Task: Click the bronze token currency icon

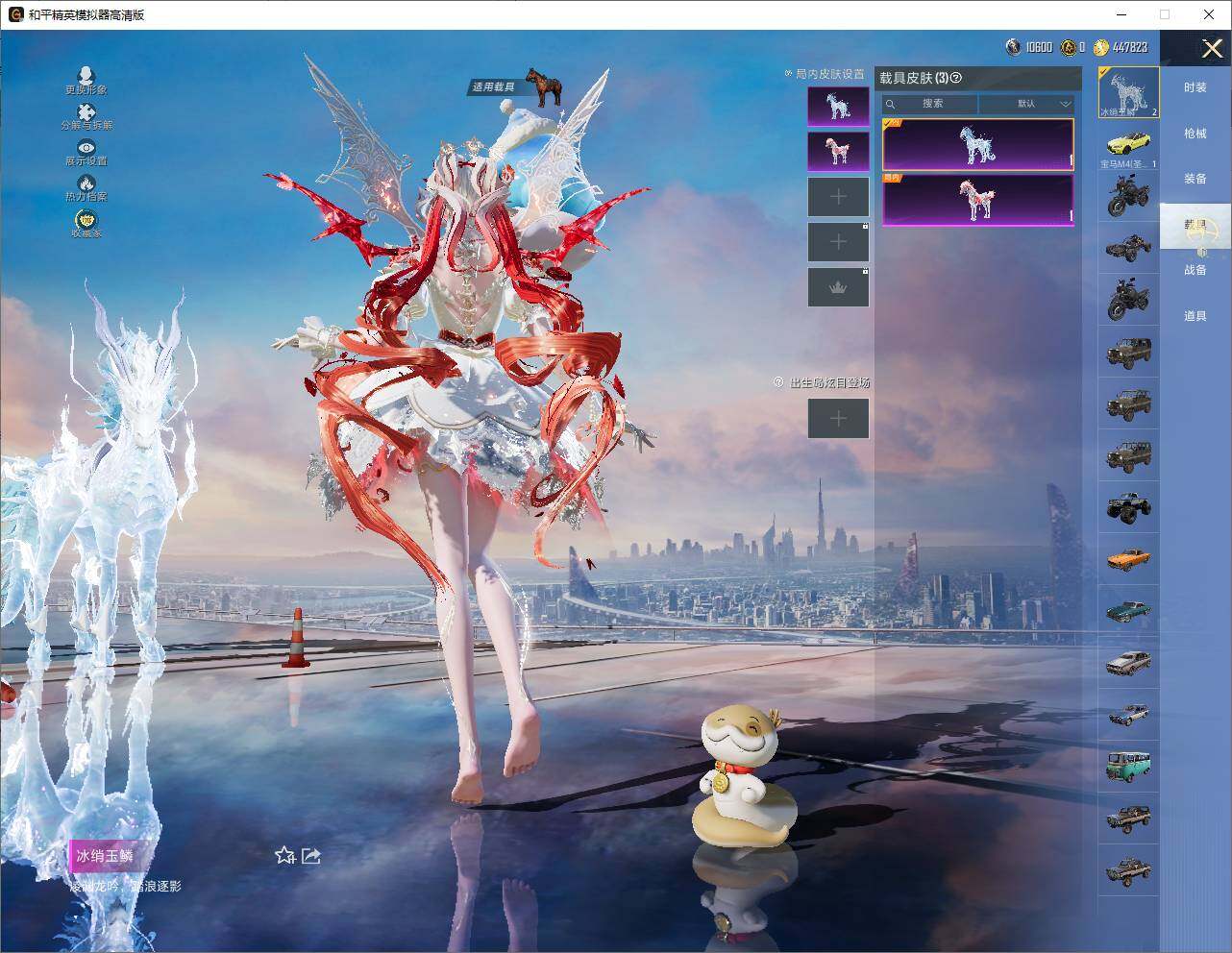Action: (1069, 46)
